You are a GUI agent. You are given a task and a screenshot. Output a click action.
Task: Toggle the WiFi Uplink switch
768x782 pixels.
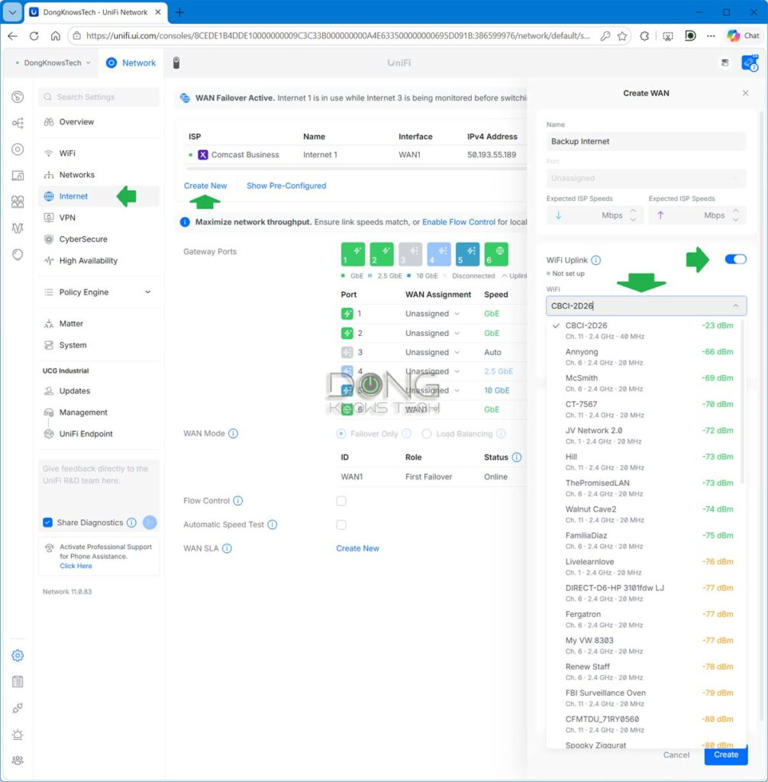736,259
